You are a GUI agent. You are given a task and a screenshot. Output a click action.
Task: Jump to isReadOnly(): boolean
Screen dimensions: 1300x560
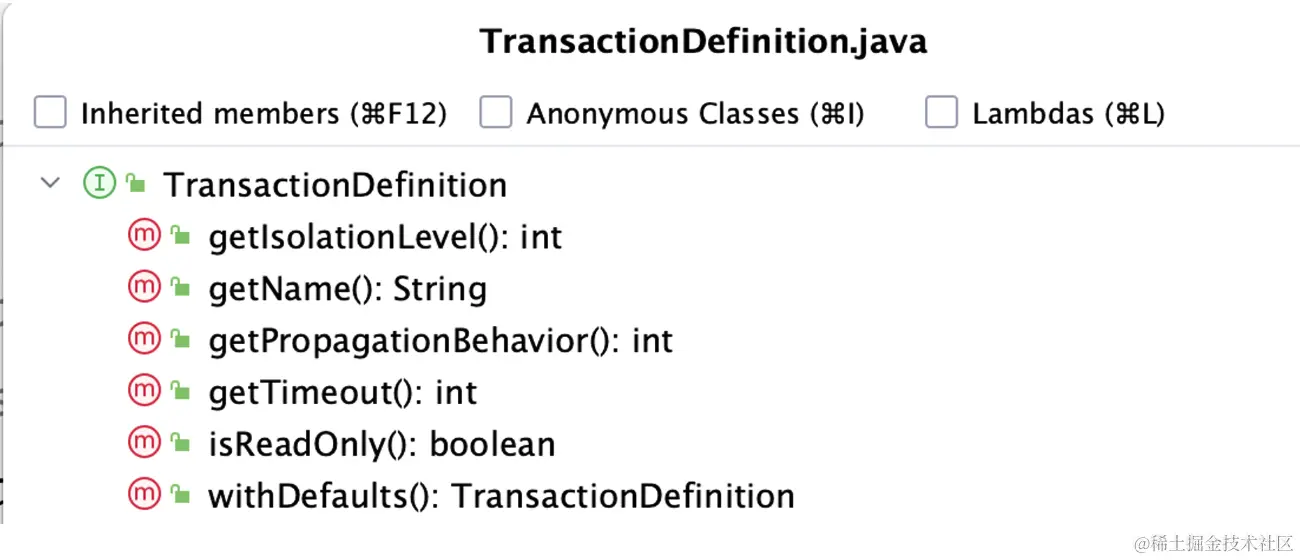(381, 444)
